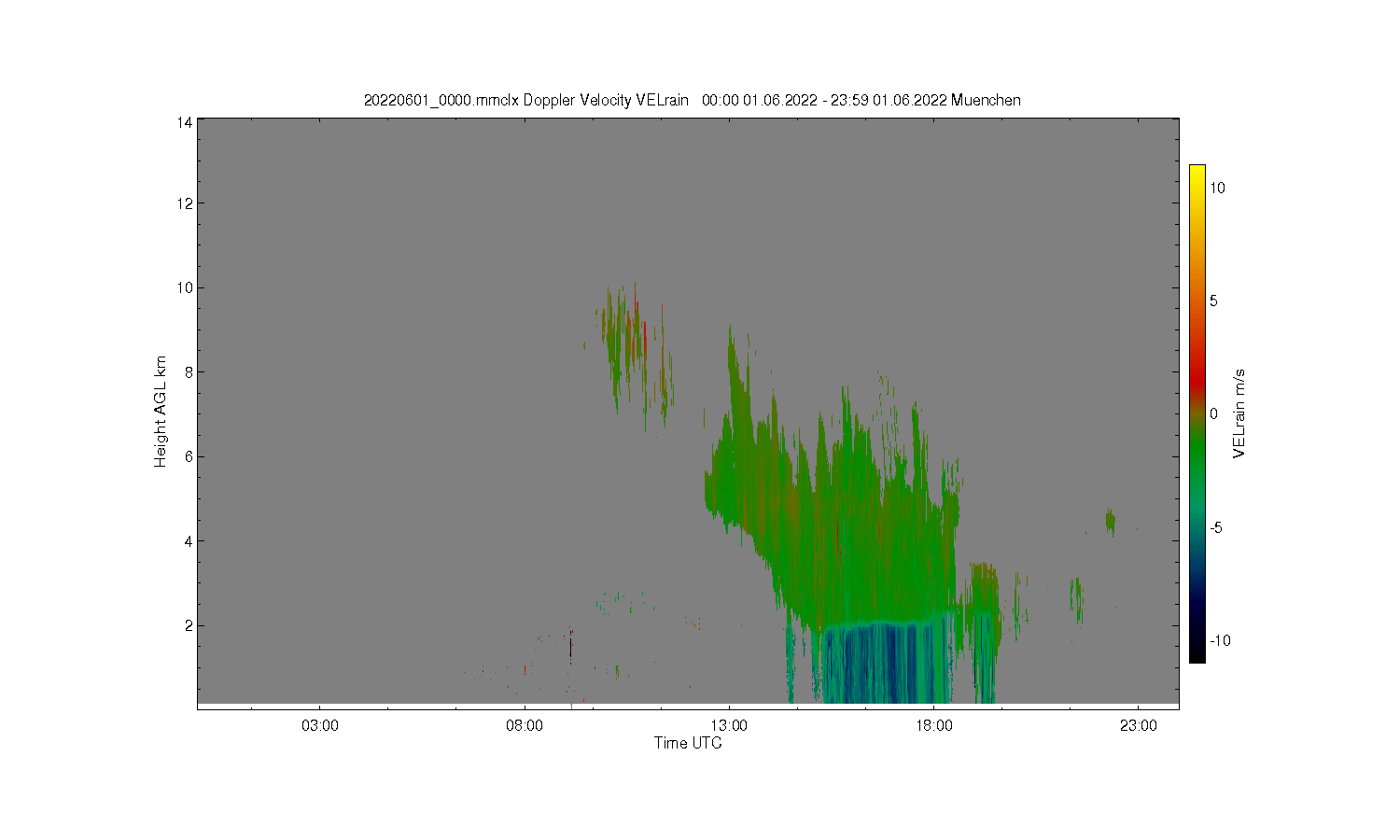
Task: Click the small isolated echo near 22:20 UTC
Action: [x=1110, y=522]
